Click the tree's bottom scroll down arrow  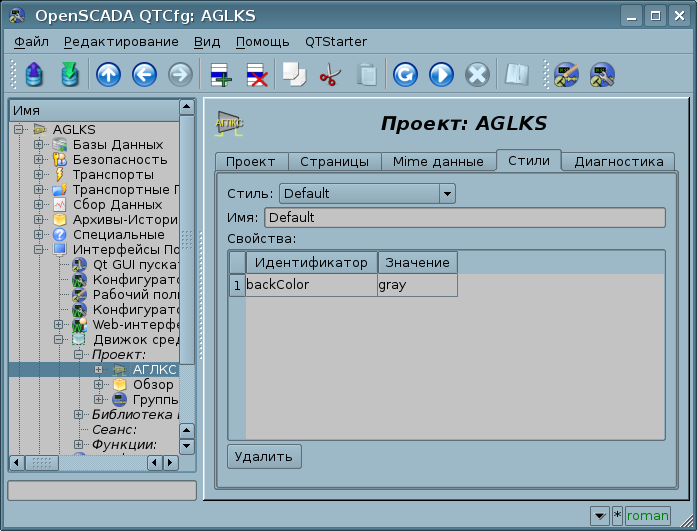[x=186, y=446]
